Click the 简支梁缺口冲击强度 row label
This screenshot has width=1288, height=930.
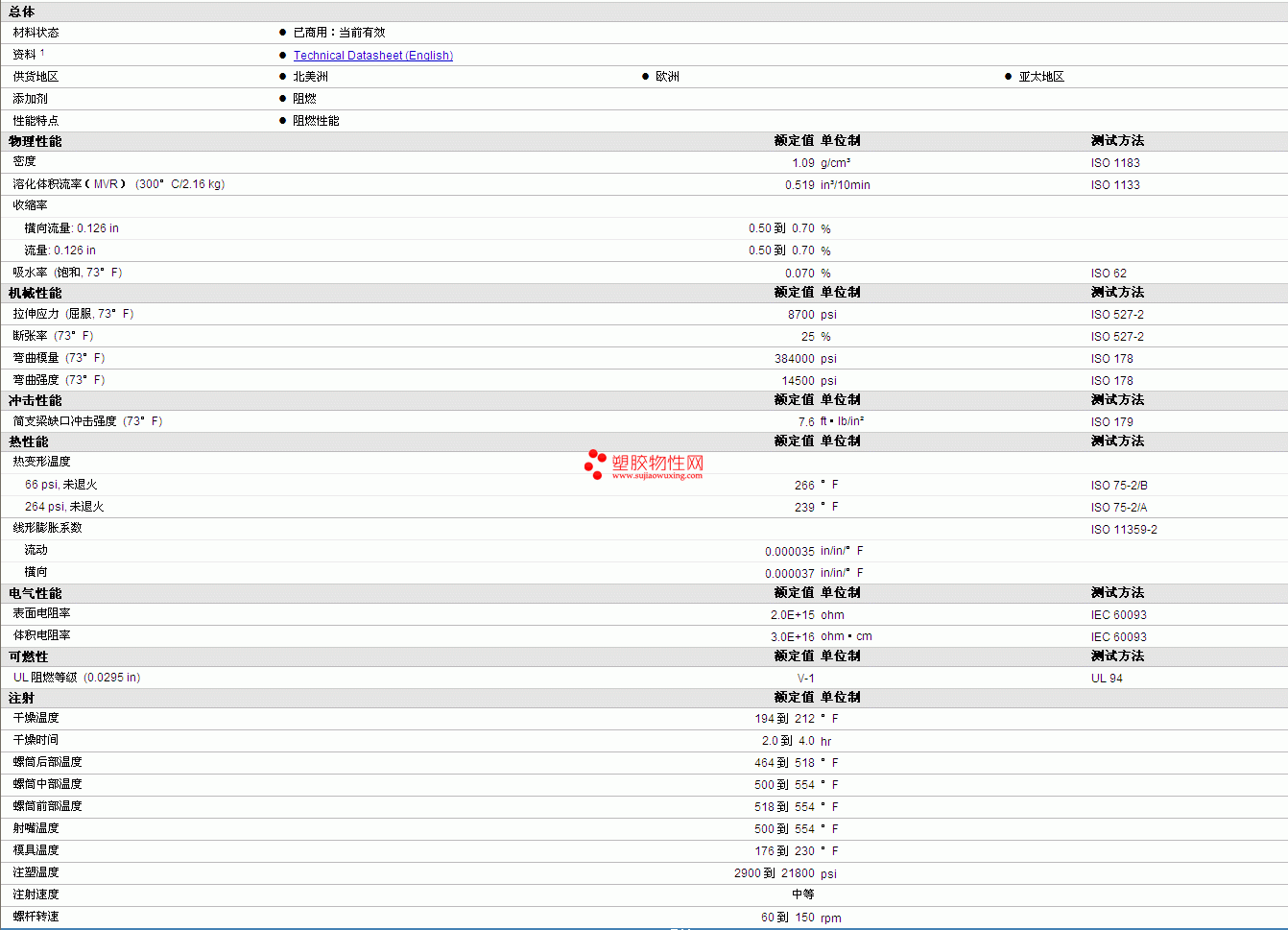tap(87, 421)
